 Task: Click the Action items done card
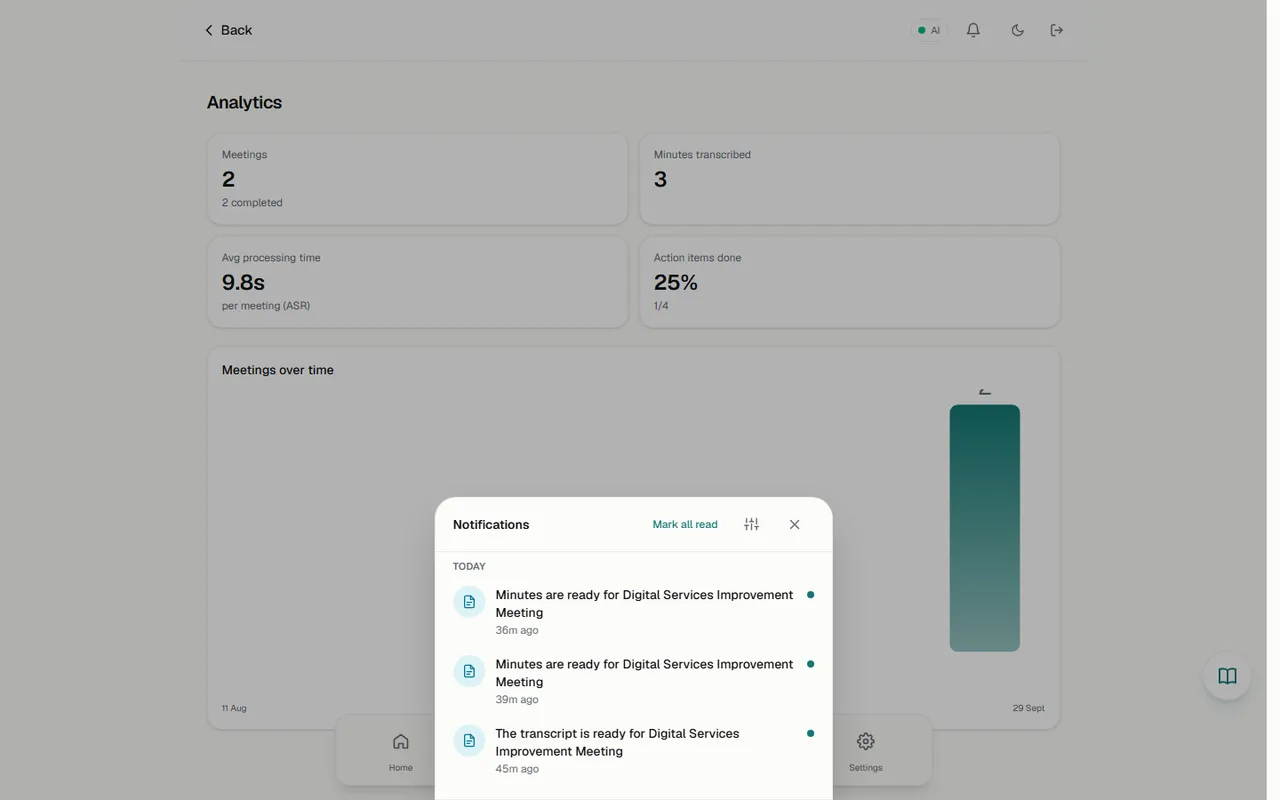point(849,282)
